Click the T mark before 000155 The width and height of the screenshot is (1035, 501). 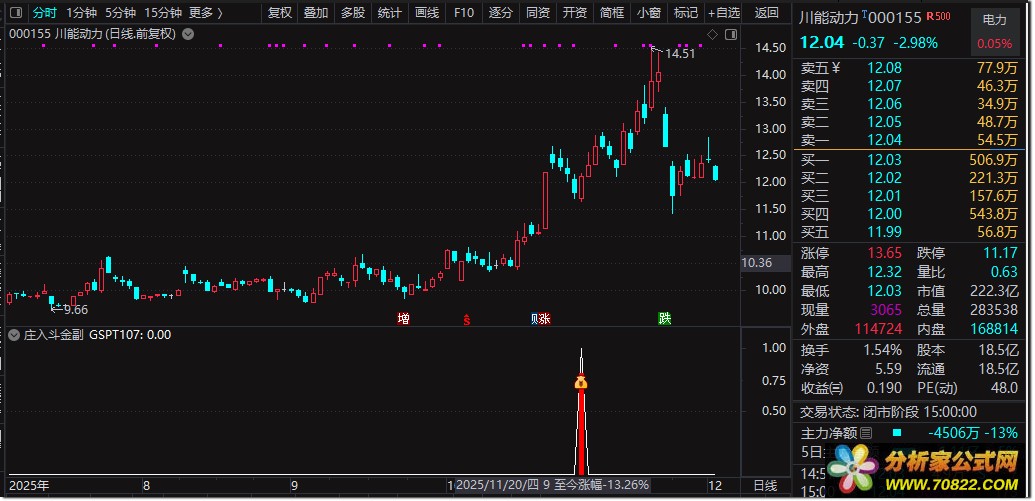click(x=865, y=15)
